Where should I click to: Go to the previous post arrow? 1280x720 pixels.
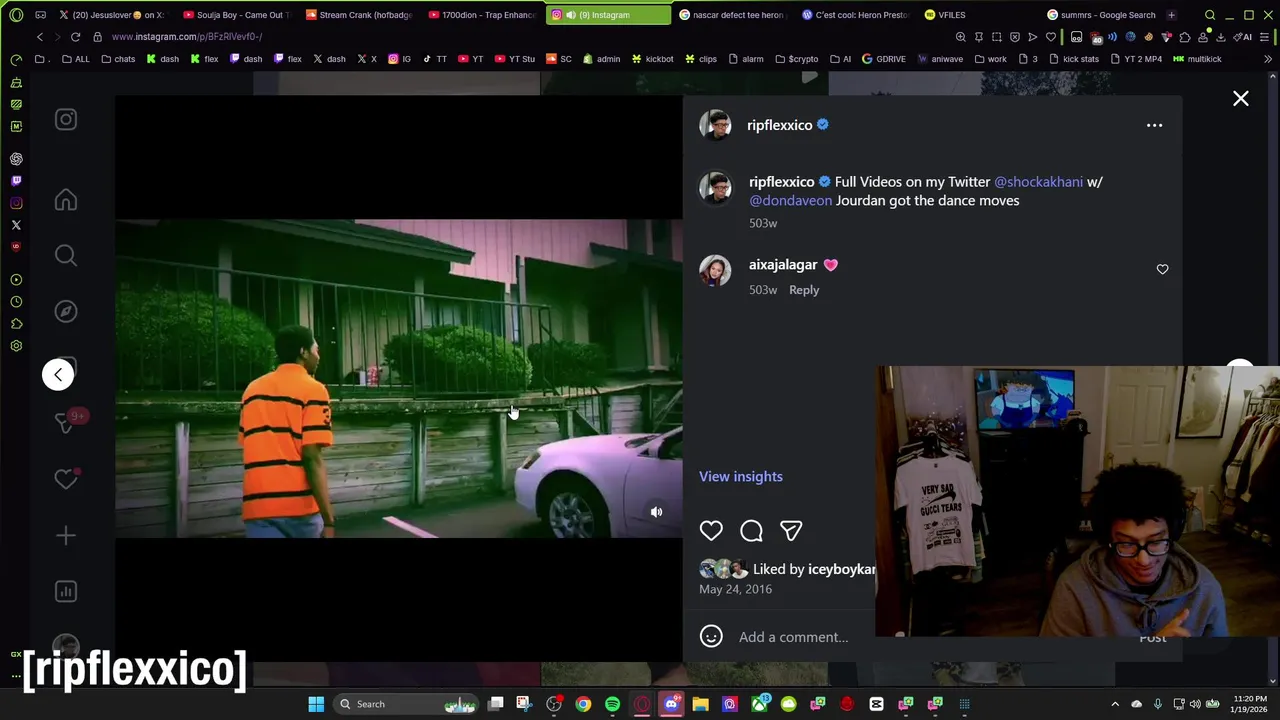click(58, 374)
